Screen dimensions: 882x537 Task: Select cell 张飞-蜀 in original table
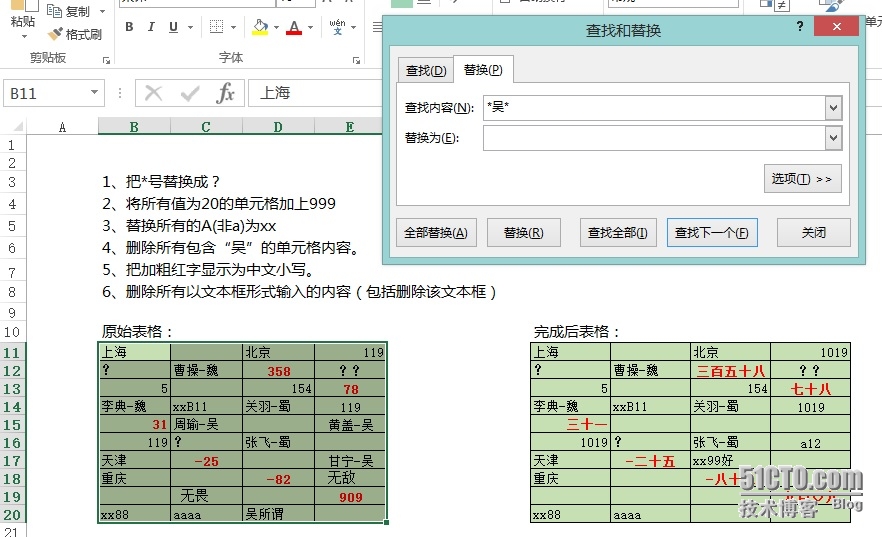point(278,443)
